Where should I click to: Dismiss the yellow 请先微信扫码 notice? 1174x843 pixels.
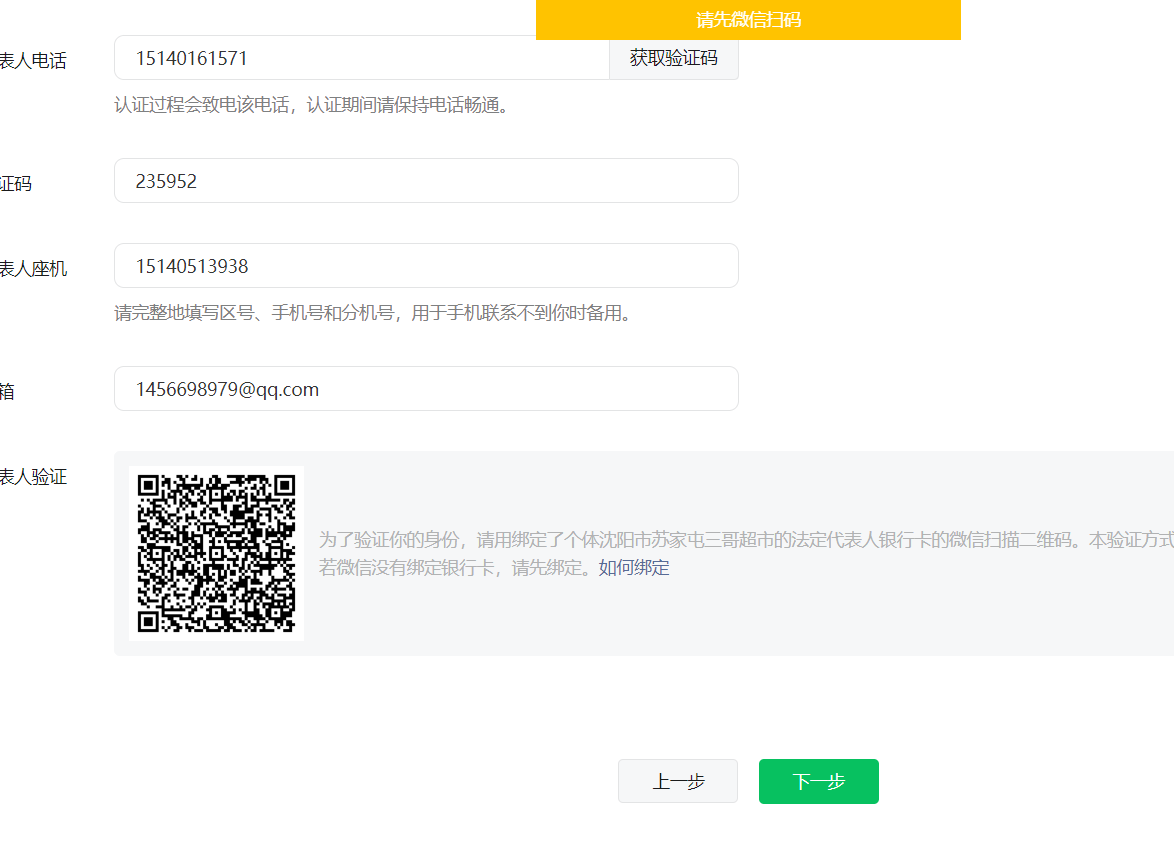[x=748, y=19]
